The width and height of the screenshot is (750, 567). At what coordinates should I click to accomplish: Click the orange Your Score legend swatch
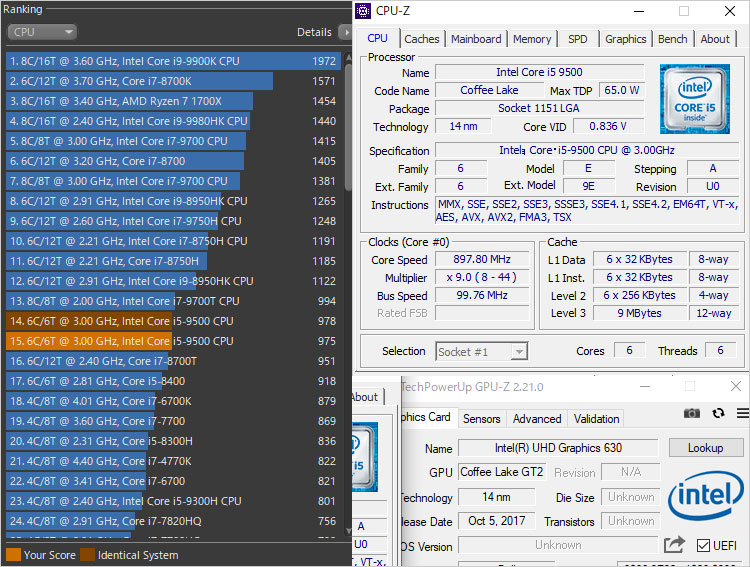[x=13, y=555]
